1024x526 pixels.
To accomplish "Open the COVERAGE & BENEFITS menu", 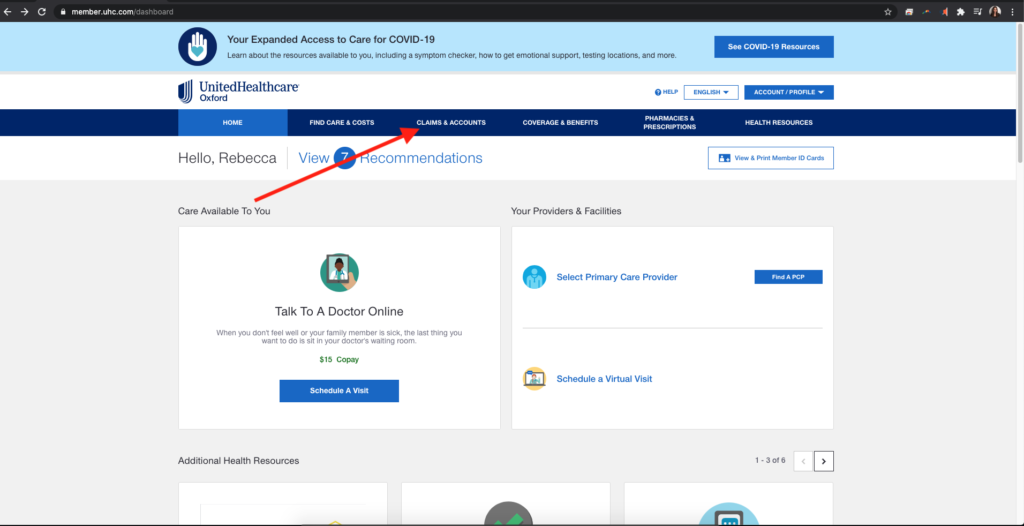I will click(560, 123).
